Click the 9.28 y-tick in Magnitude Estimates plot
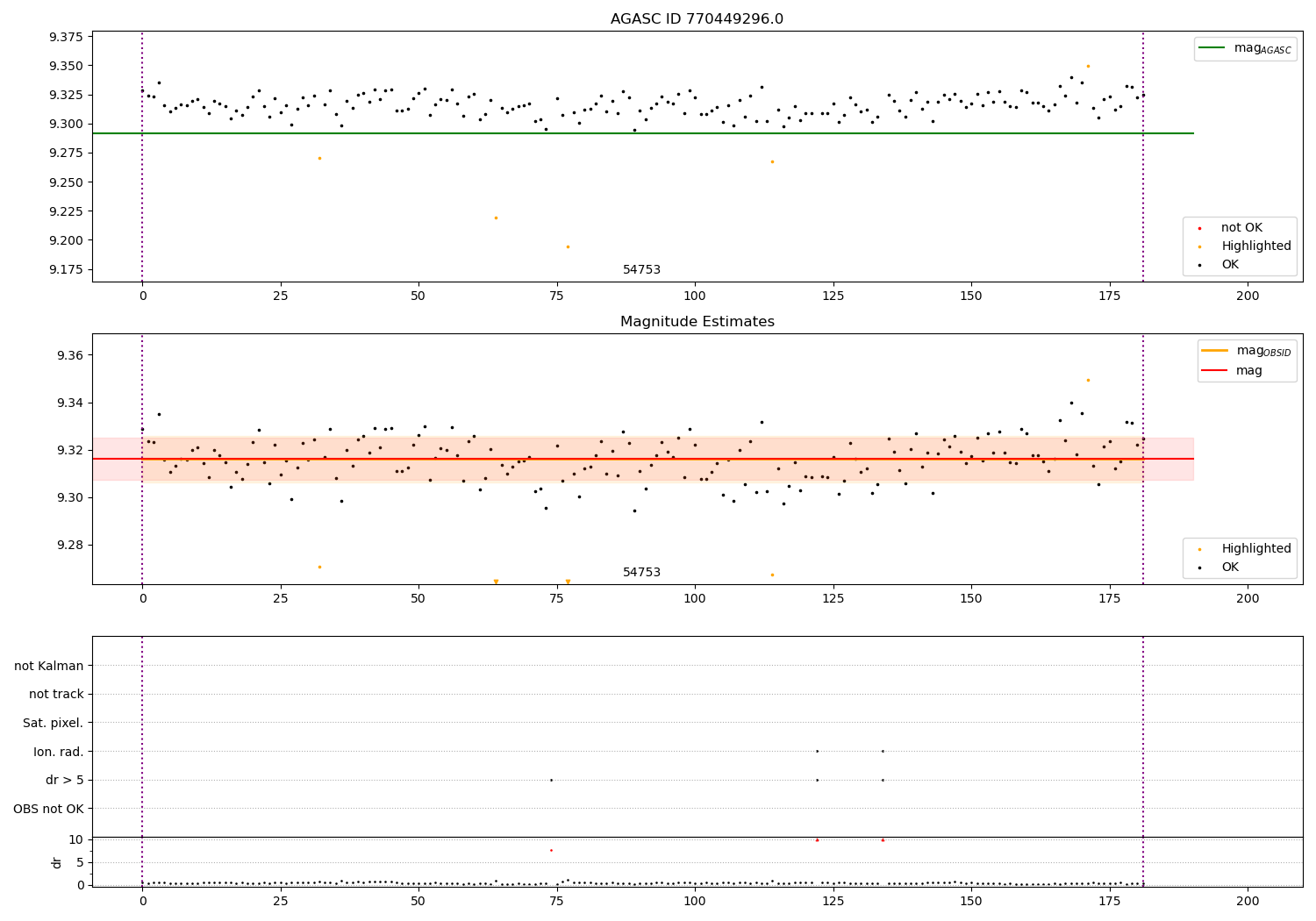Screen dimensions: 1316x921 (70, 545)
